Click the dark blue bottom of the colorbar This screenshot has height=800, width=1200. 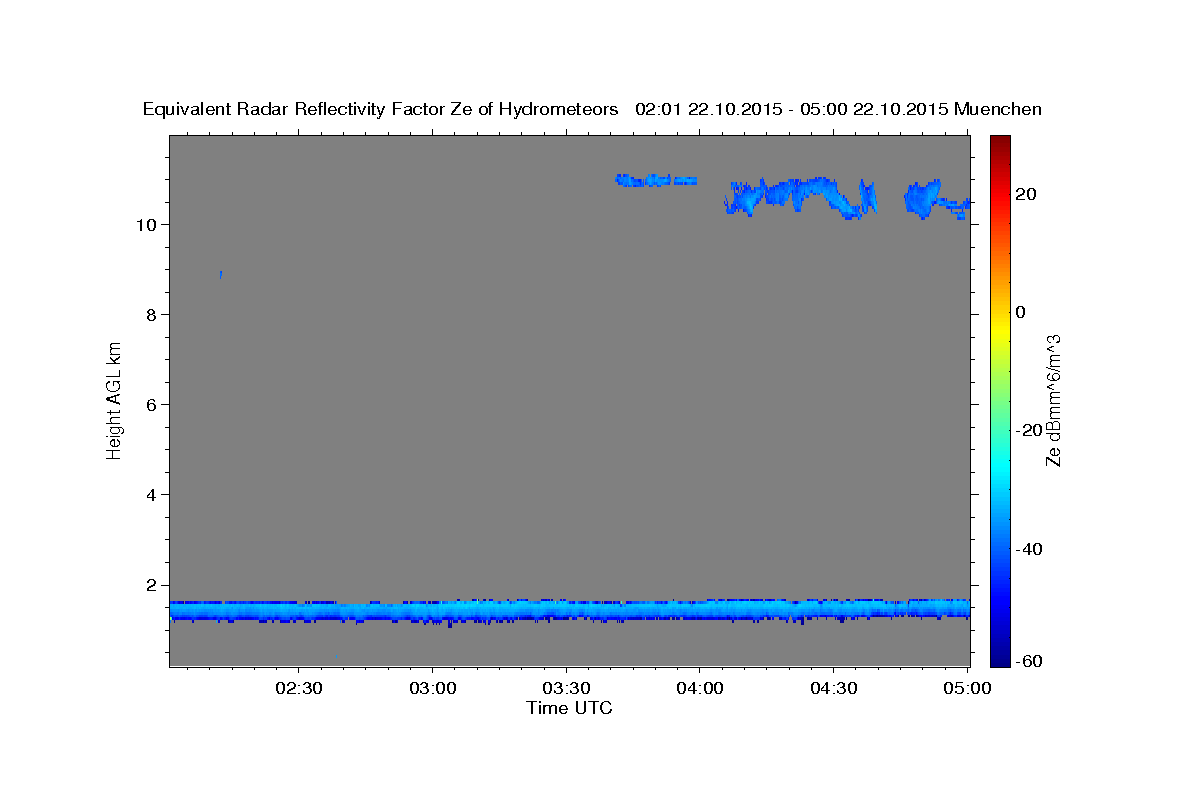1000,655
